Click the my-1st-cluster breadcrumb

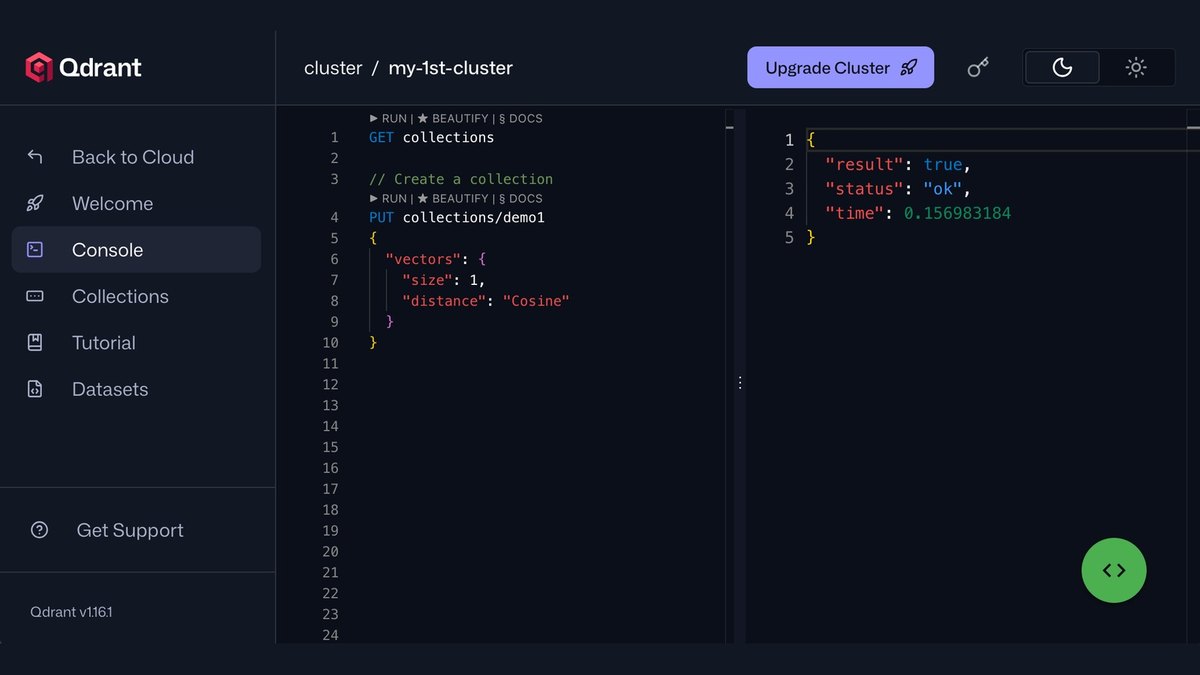(x=451, y=68)
